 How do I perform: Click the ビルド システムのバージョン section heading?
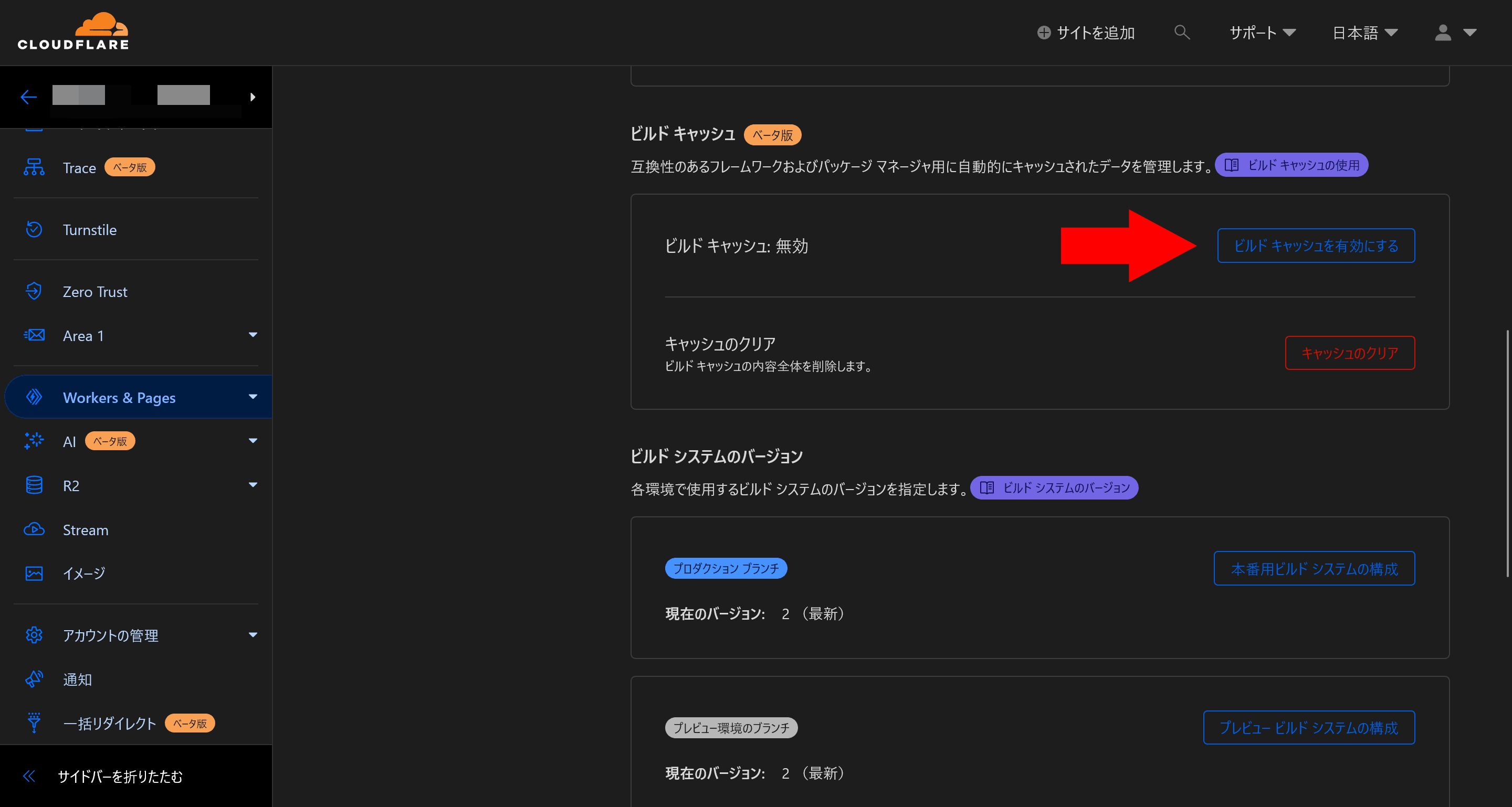click(716, 455)
